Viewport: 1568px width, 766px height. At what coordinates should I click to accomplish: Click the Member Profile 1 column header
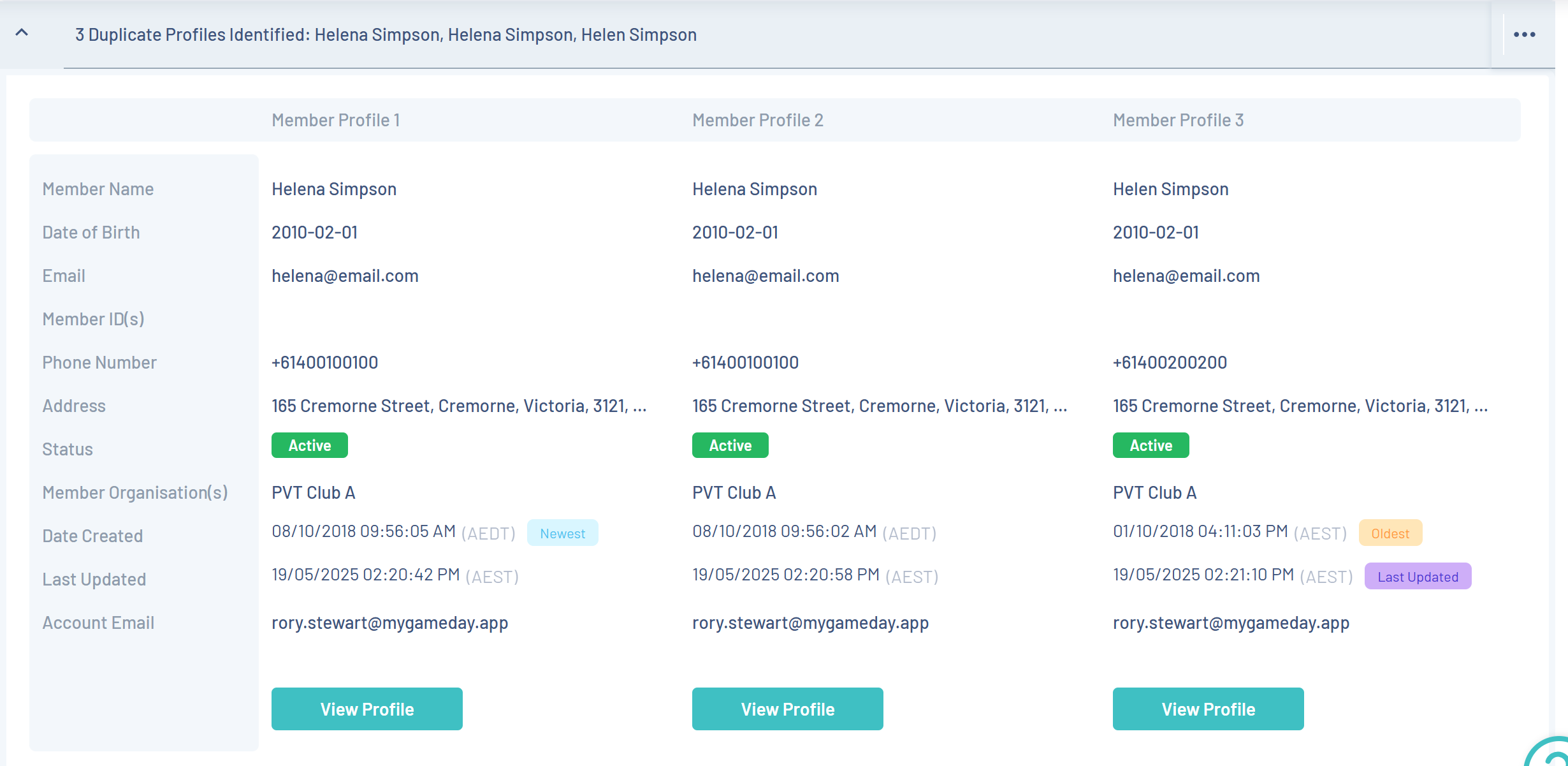tap(336, 120)
